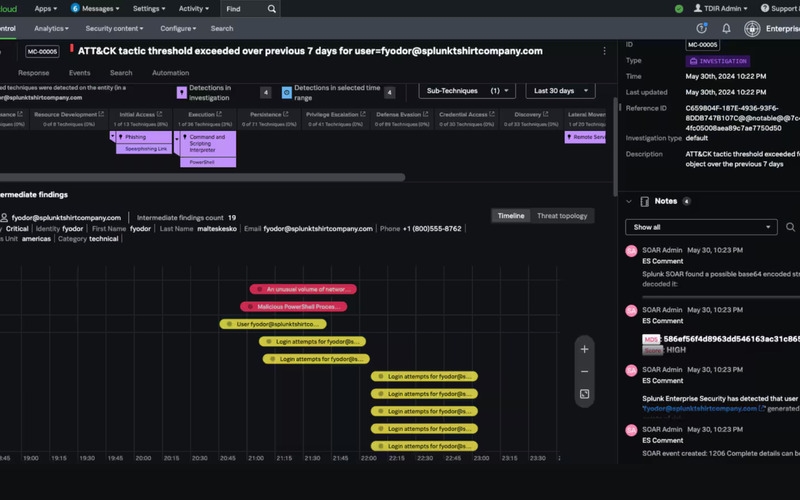Collapse the Phishing technique expander arrow
800x500 pixels.
point(112,136)
